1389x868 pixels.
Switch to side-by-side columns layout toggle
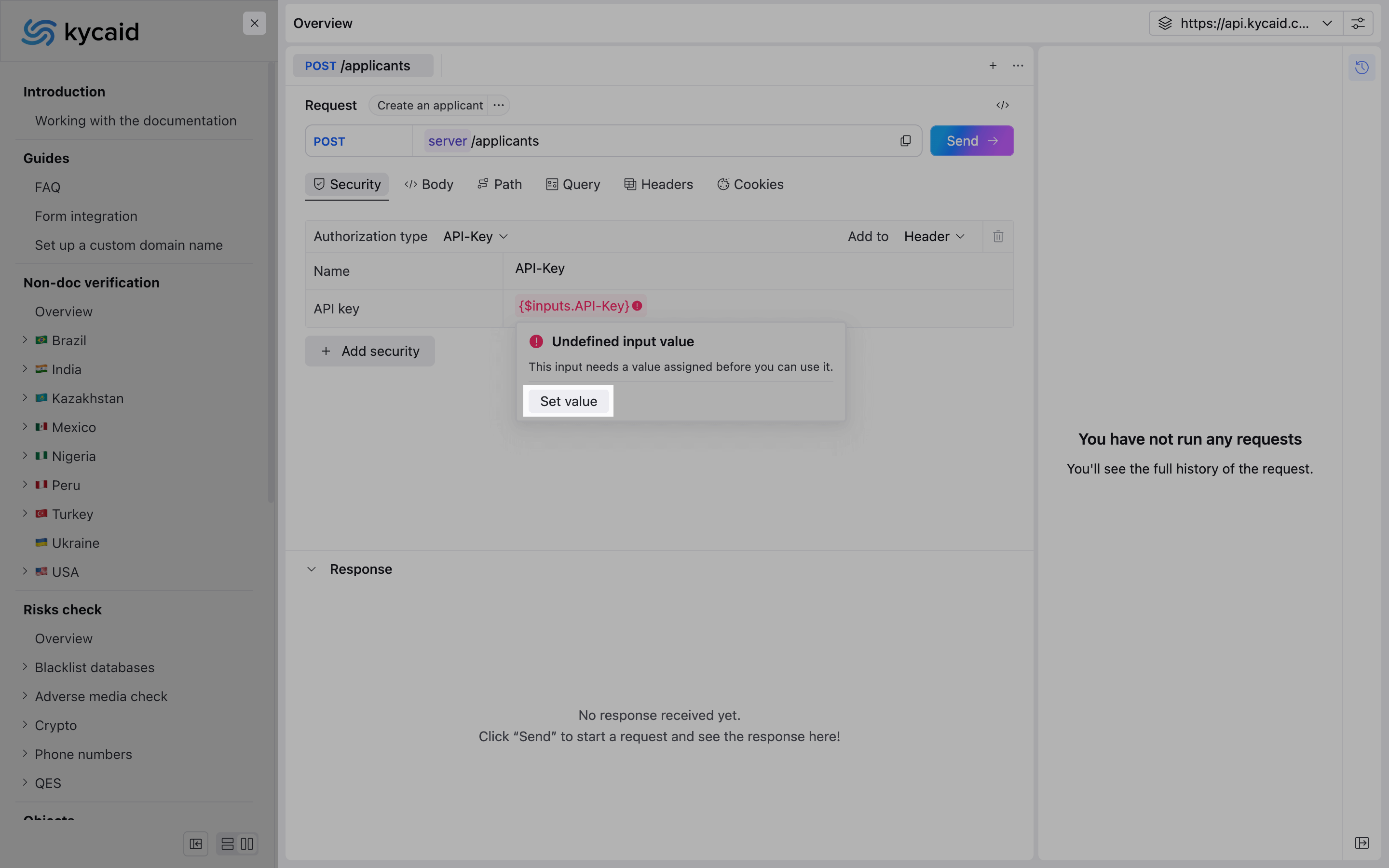[247, 844]
